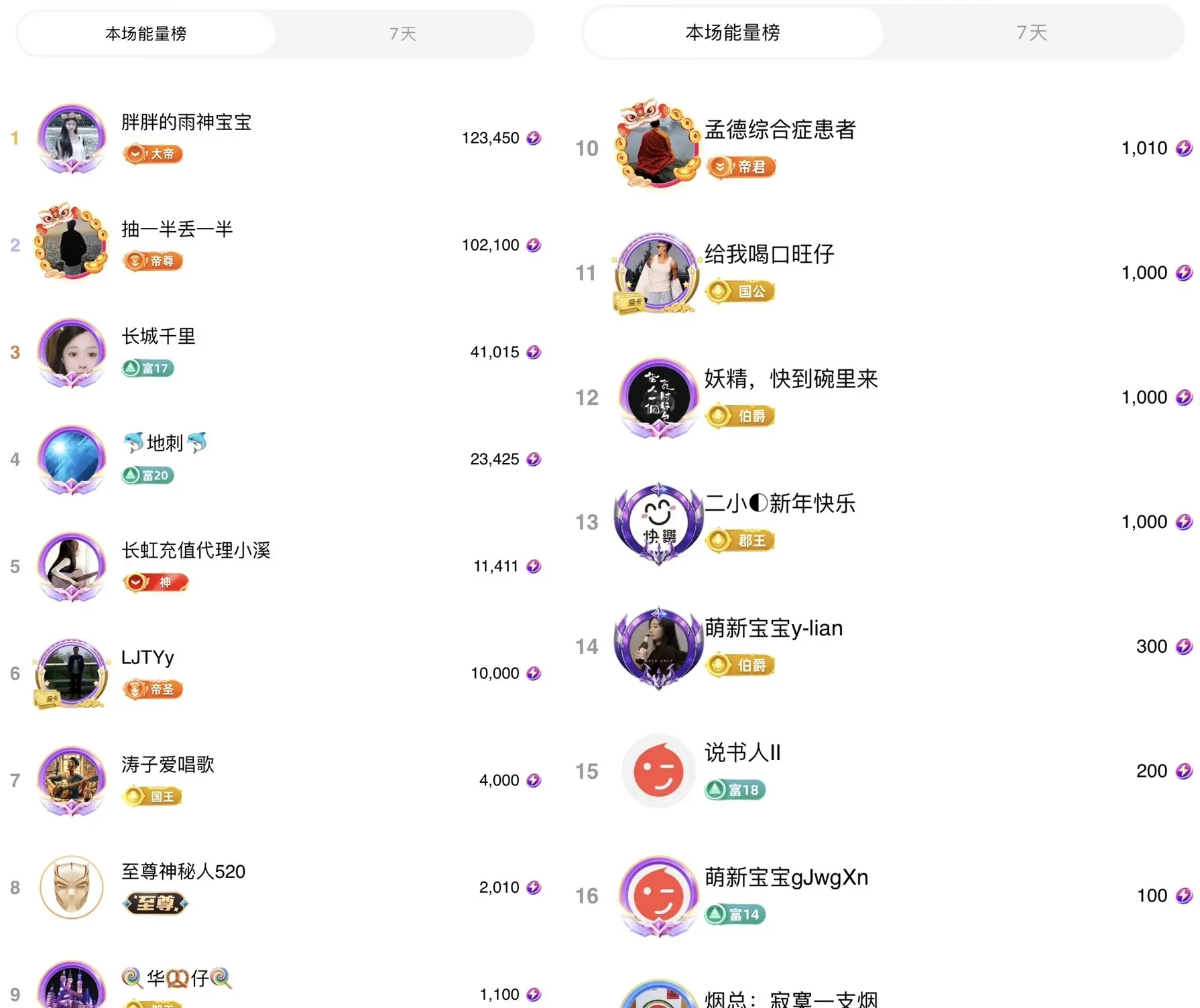Select username 长虹充值代理小溪
The width and height of the screenshot is (1200, 1008).
[196, 551]
